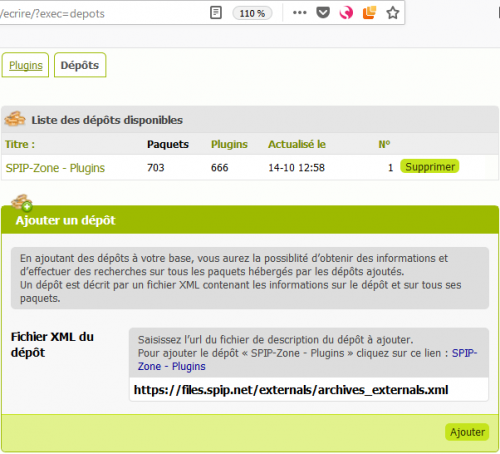Click the depot icon beside list title
Viewport: 500px width, 454px height.
[x=15, y=119]
